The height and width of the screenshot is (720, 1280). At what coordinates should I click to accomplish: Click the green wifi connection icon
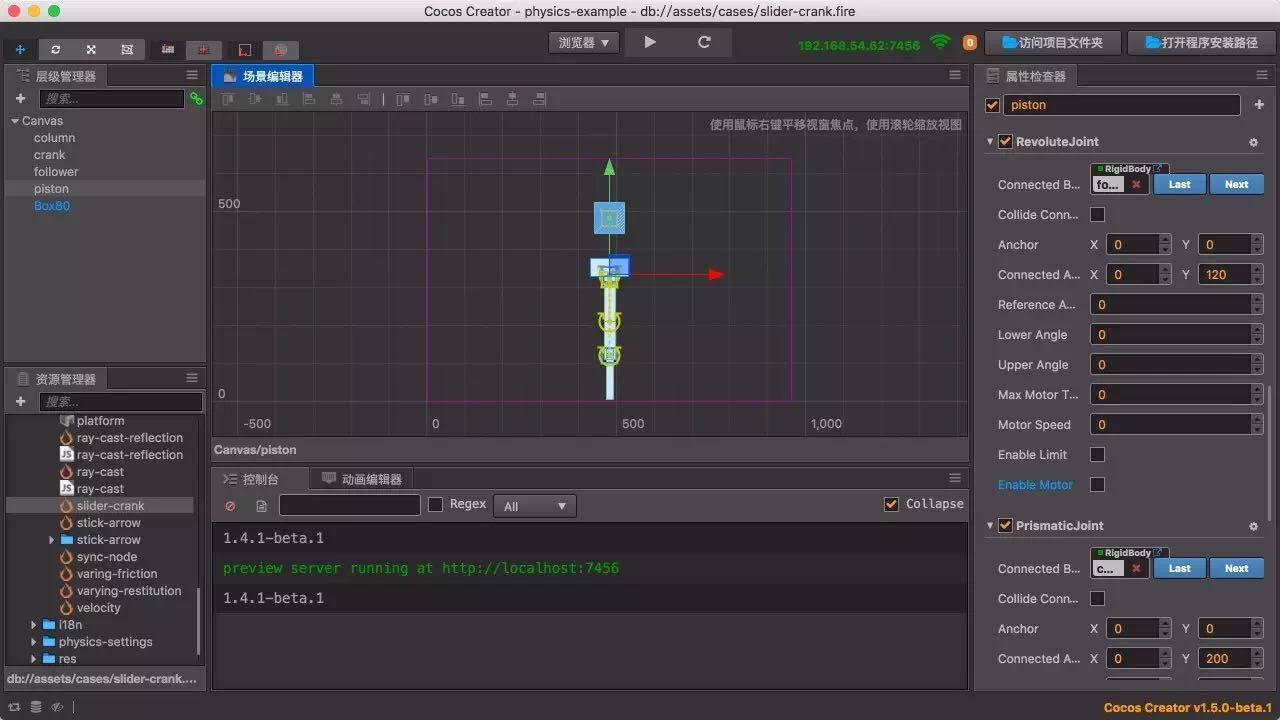[x=939, y=42]
